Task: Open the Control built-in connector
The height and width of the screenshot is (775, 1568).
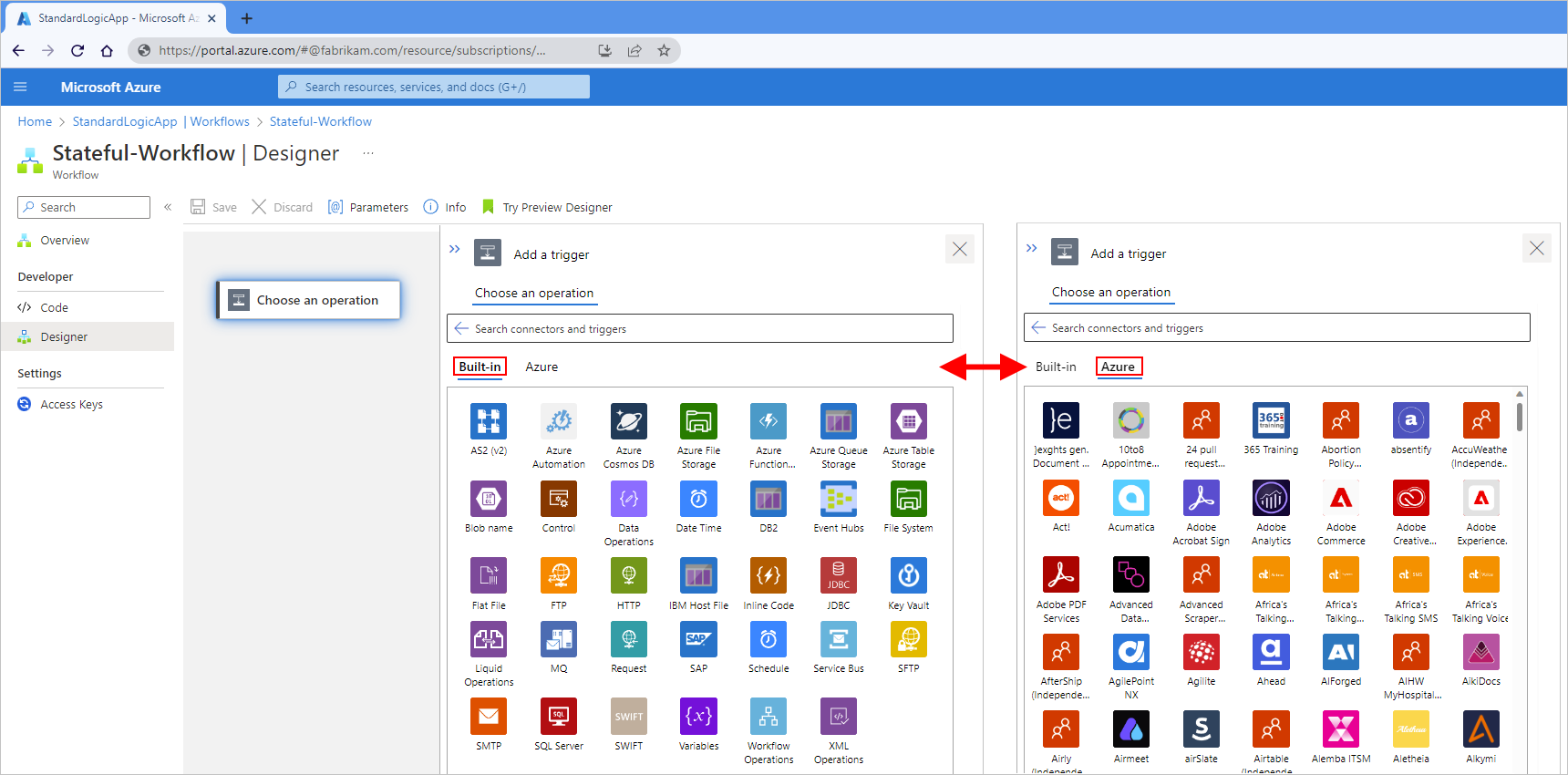Action: [x=559, y=499]
